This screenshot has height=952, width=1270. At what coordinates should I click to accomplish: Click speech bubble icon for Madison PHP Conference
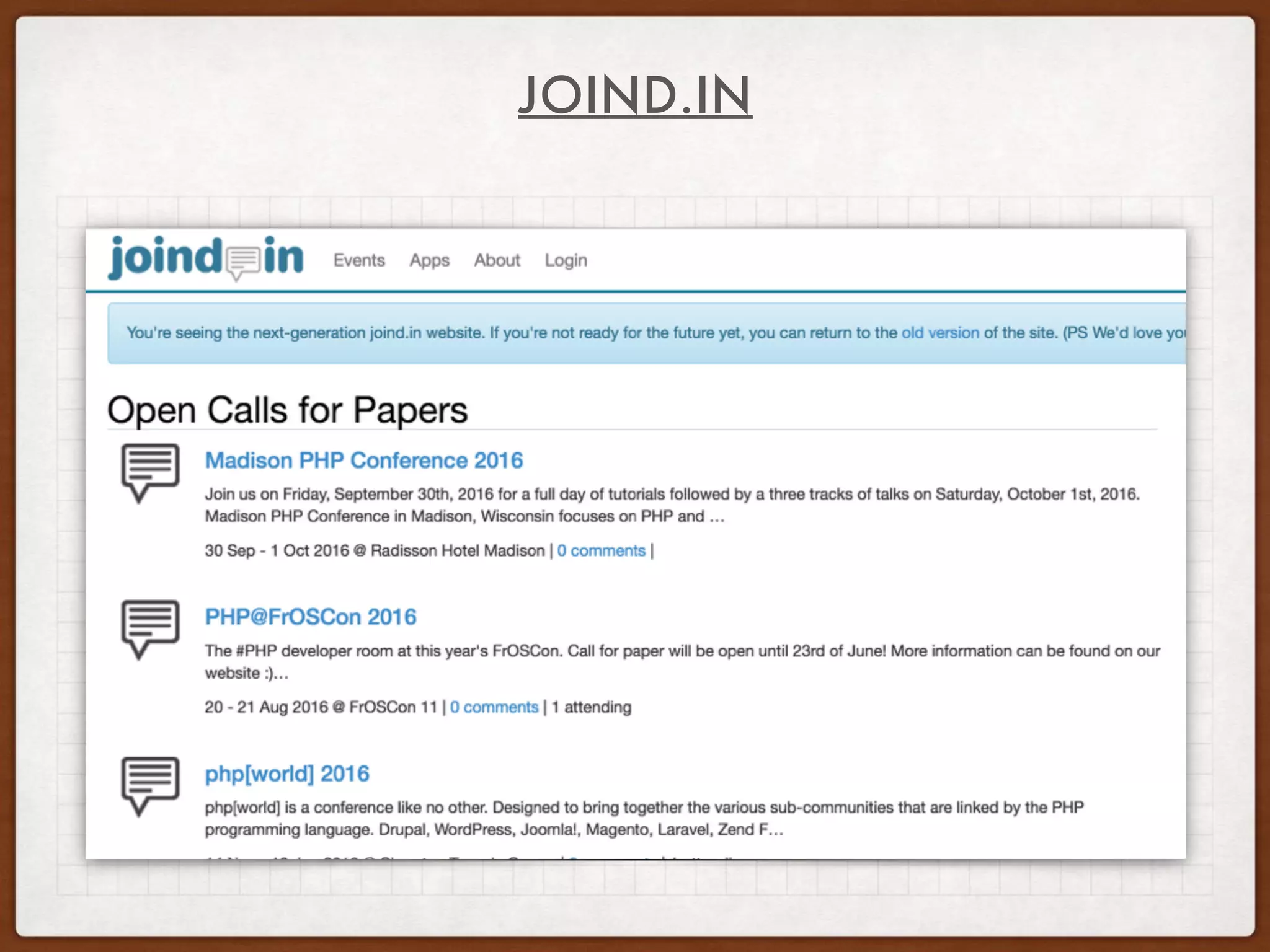pos(150,473)
